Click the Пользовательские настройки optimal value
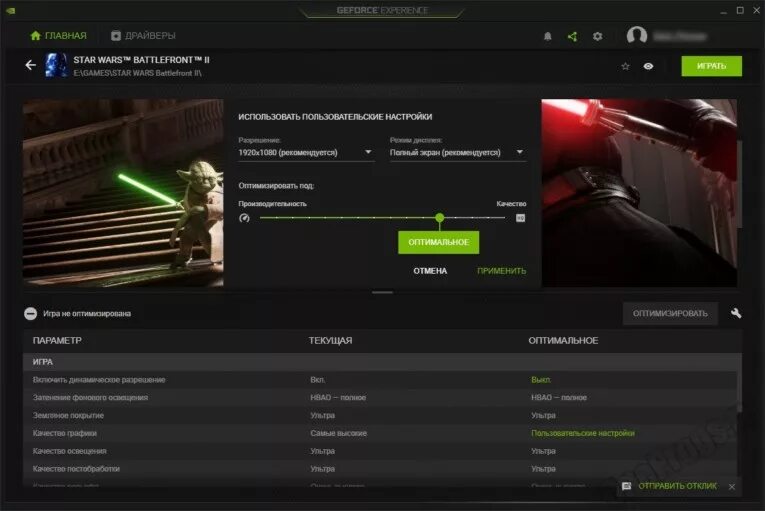Viewport: 765px width, 511px height. 583,433
